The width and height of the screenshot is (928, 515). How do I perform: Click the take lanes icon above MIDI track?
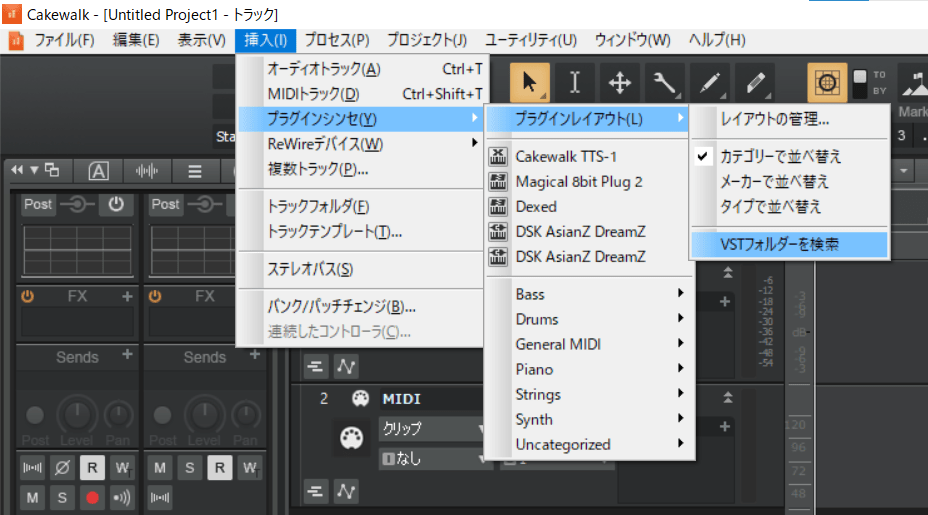tap(315, 366)
